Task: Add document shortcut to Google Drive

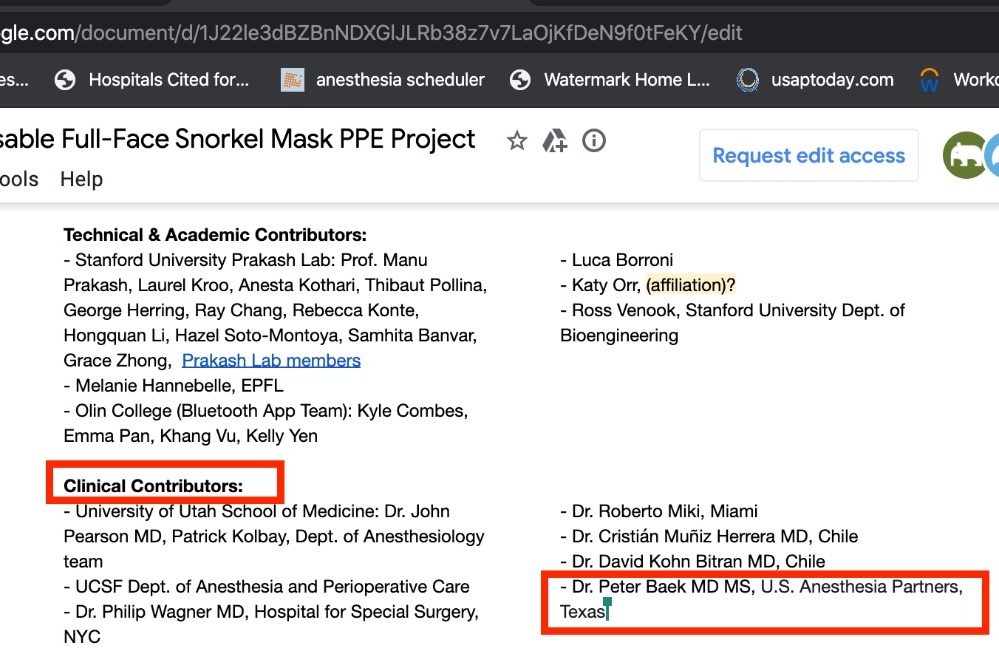Action: 554,140
